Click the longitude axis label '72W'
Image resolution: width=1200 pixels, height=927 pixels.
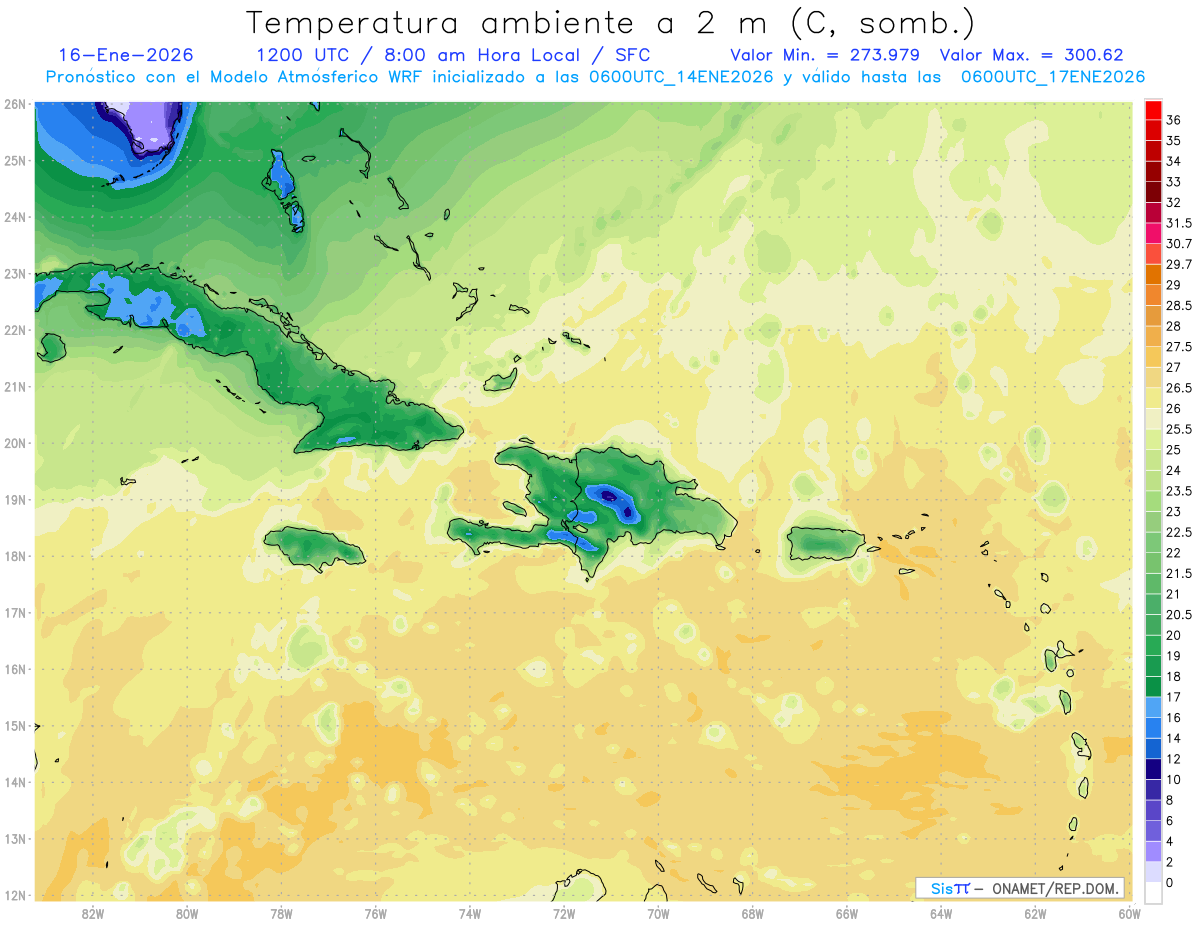564,914
